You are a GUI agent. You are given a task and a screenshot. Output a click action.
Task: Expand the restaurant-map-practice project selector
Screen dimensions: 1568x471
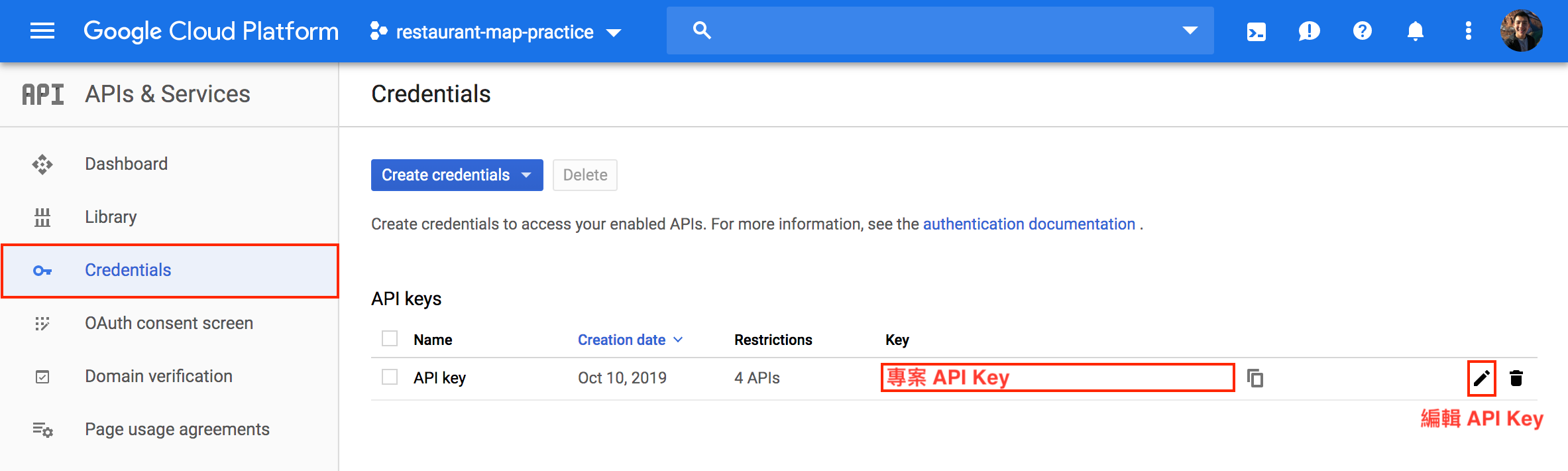point(496,32)
